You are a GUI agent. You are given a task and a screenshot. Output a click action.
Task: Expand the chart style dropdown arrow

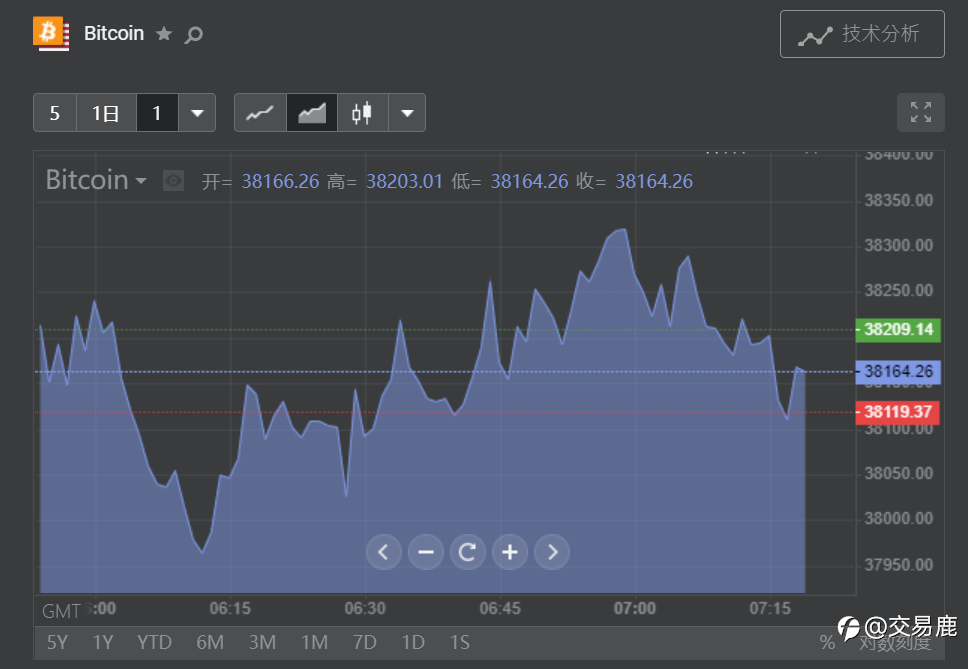click(x=407, y=113)
